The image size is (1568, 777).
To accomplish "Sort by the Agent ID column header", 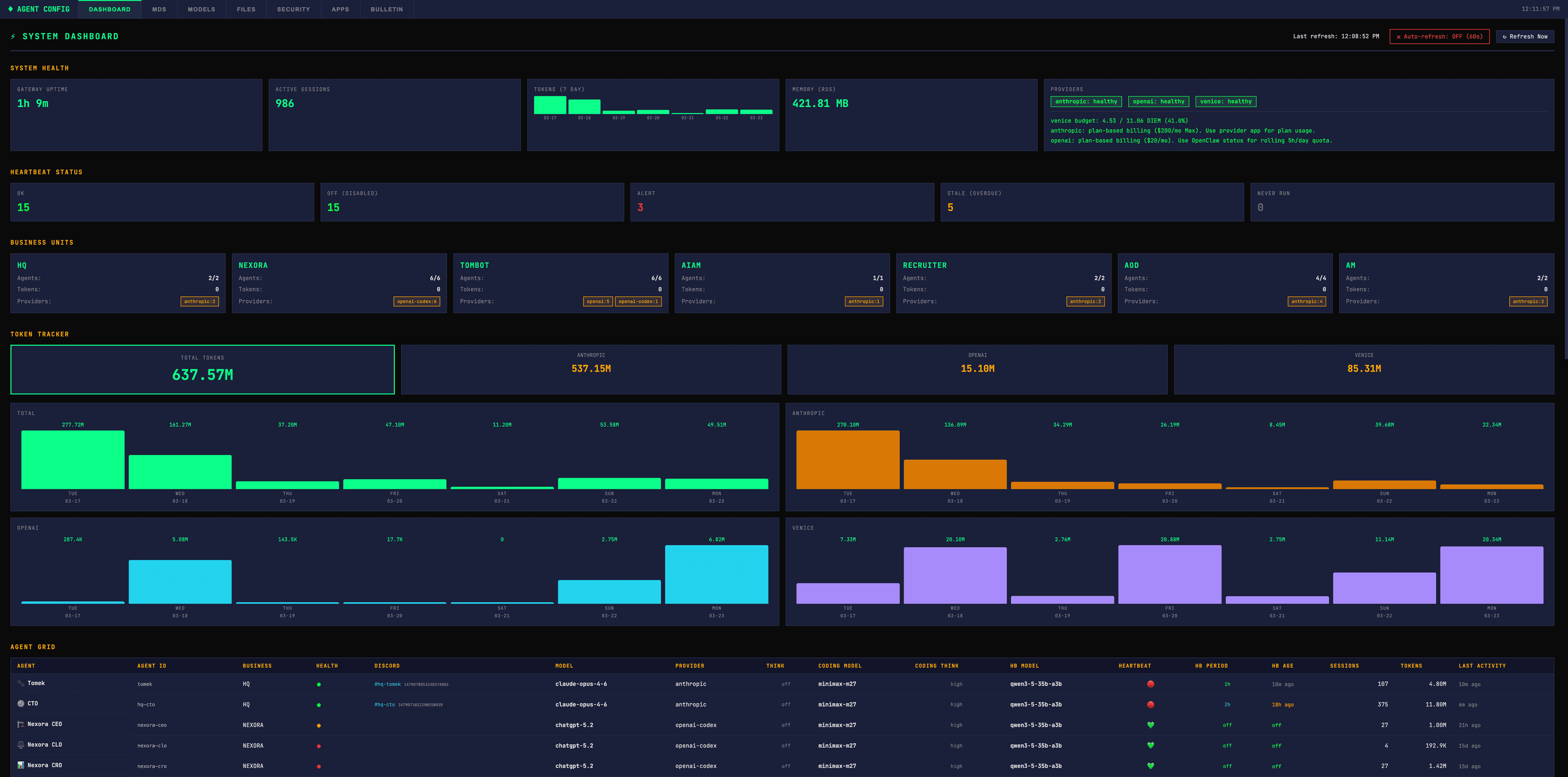I will (x=151, y=666).
